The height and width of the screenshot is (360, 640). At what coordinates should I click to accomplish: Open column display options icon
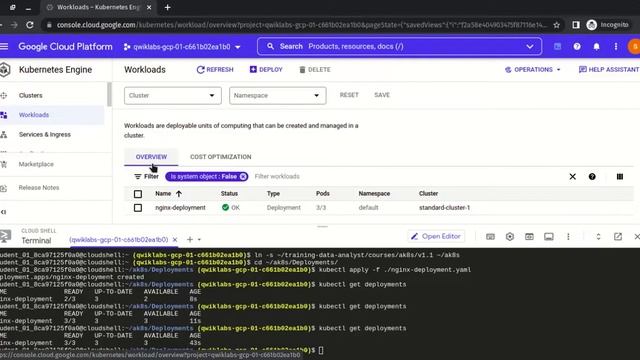click(620, 176)
